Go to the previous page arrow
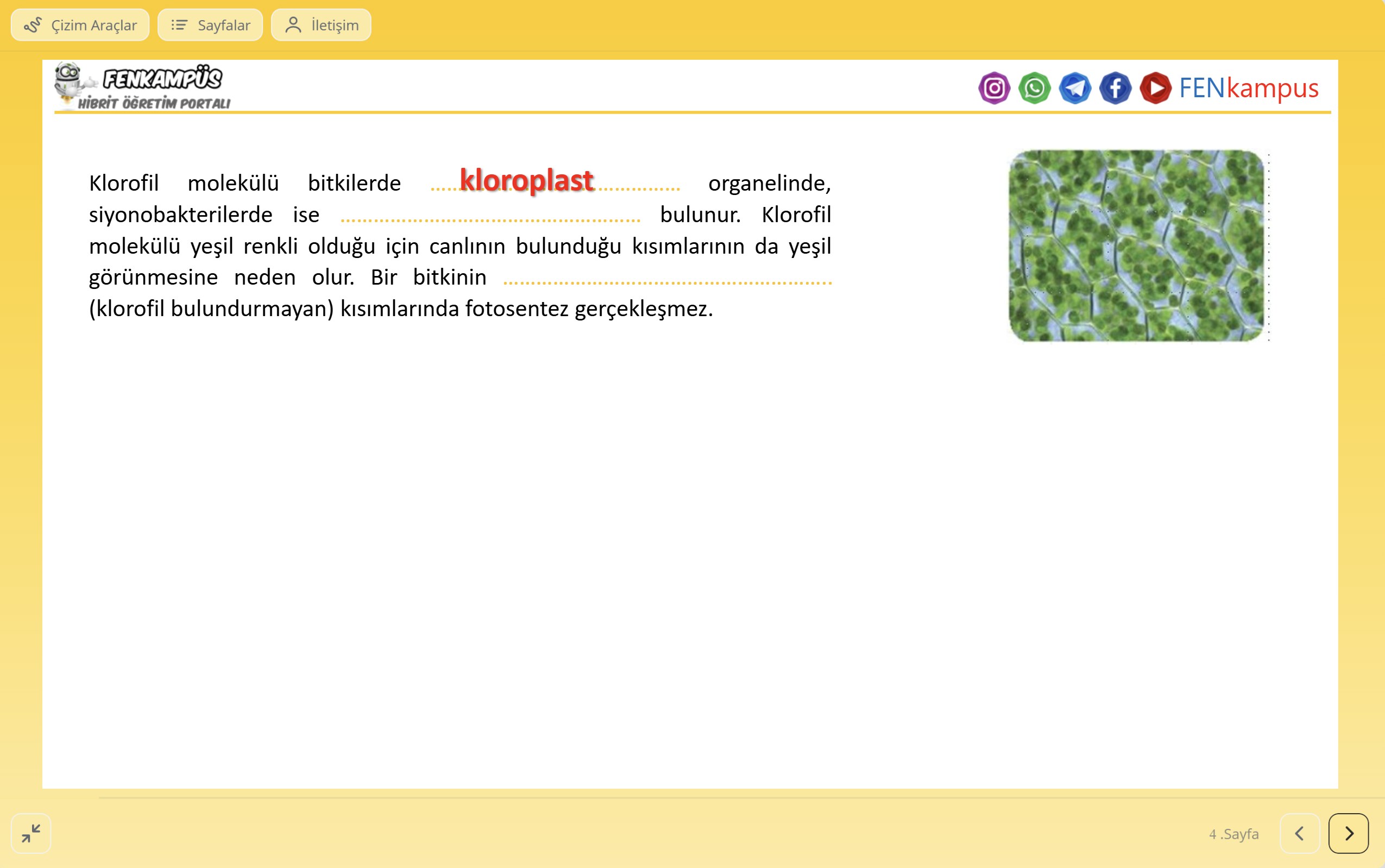1385x868 pixels. pyautogui.click(x=1300, y=834)
